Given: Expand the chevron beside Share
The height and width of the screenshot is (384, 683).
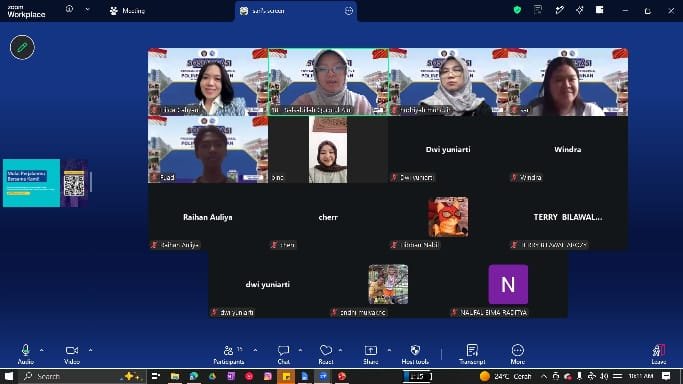Looking at the screenshot, I should (389, 350).
